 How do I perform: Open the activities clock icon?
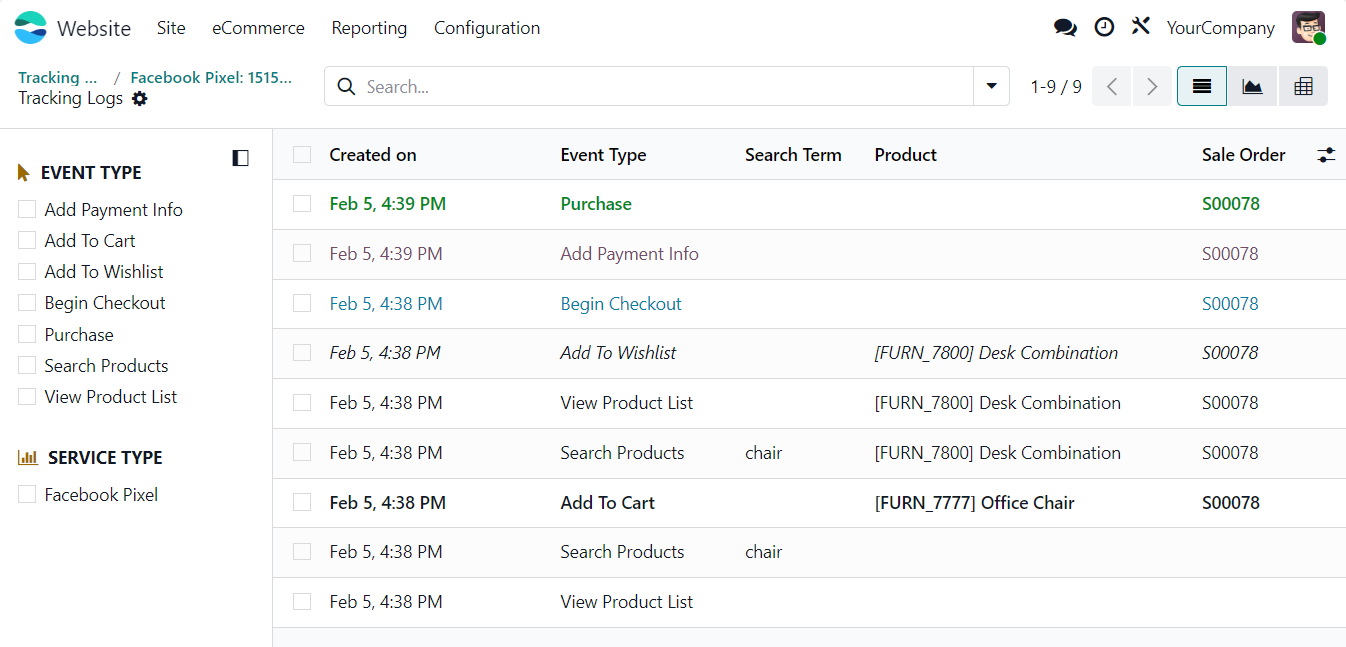(1104, 28)
